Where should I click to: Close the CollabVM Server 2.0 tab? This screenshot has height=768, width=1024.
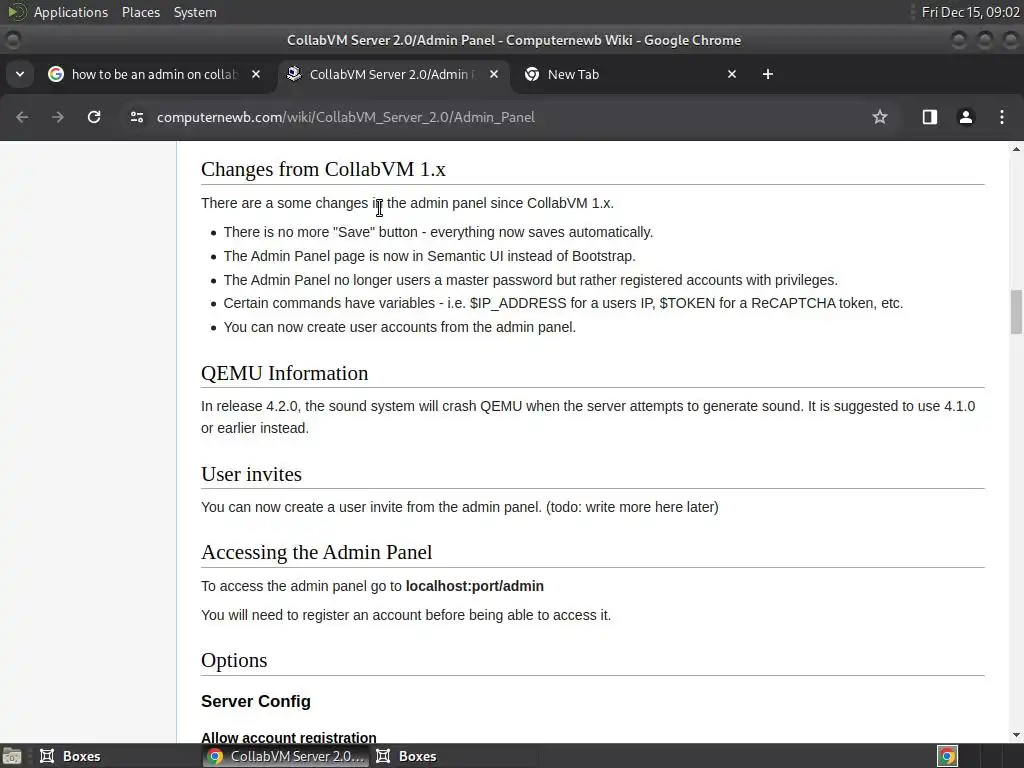click(494, 74)
